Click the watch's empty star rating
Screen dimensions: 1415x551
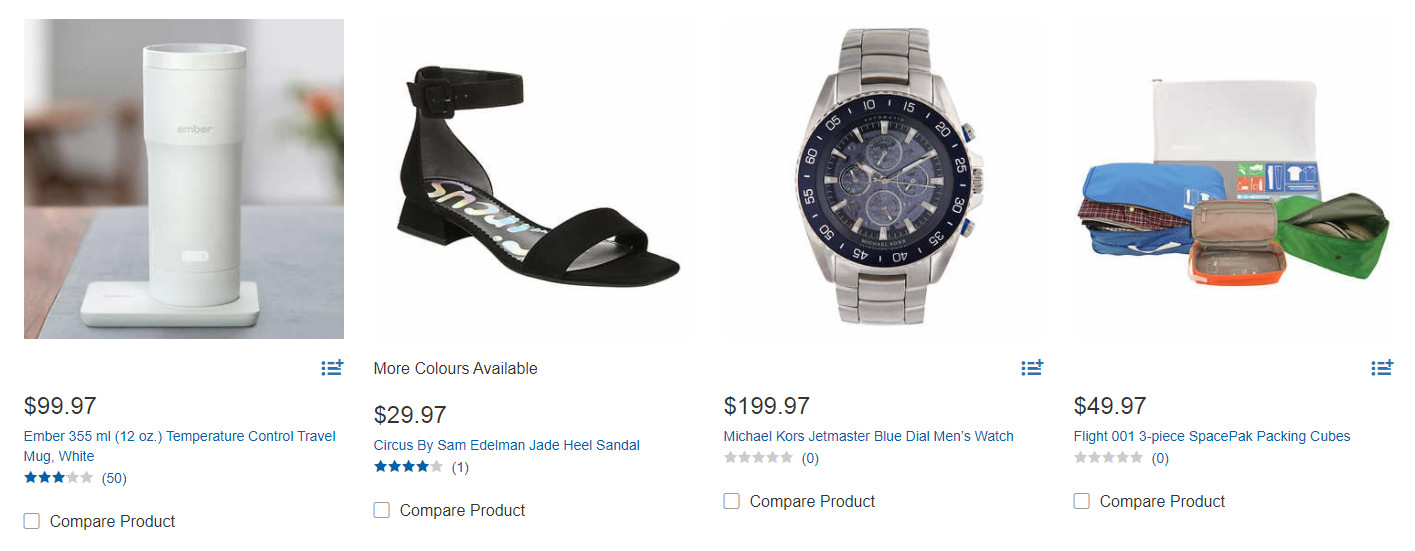point(758,458)
